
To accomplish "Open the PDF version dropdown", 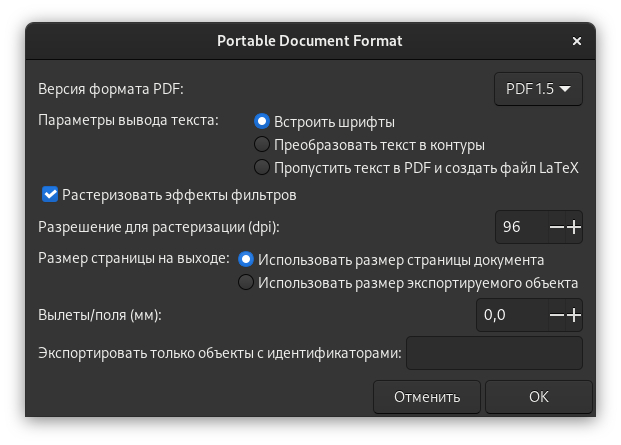I will pos(538,89).
